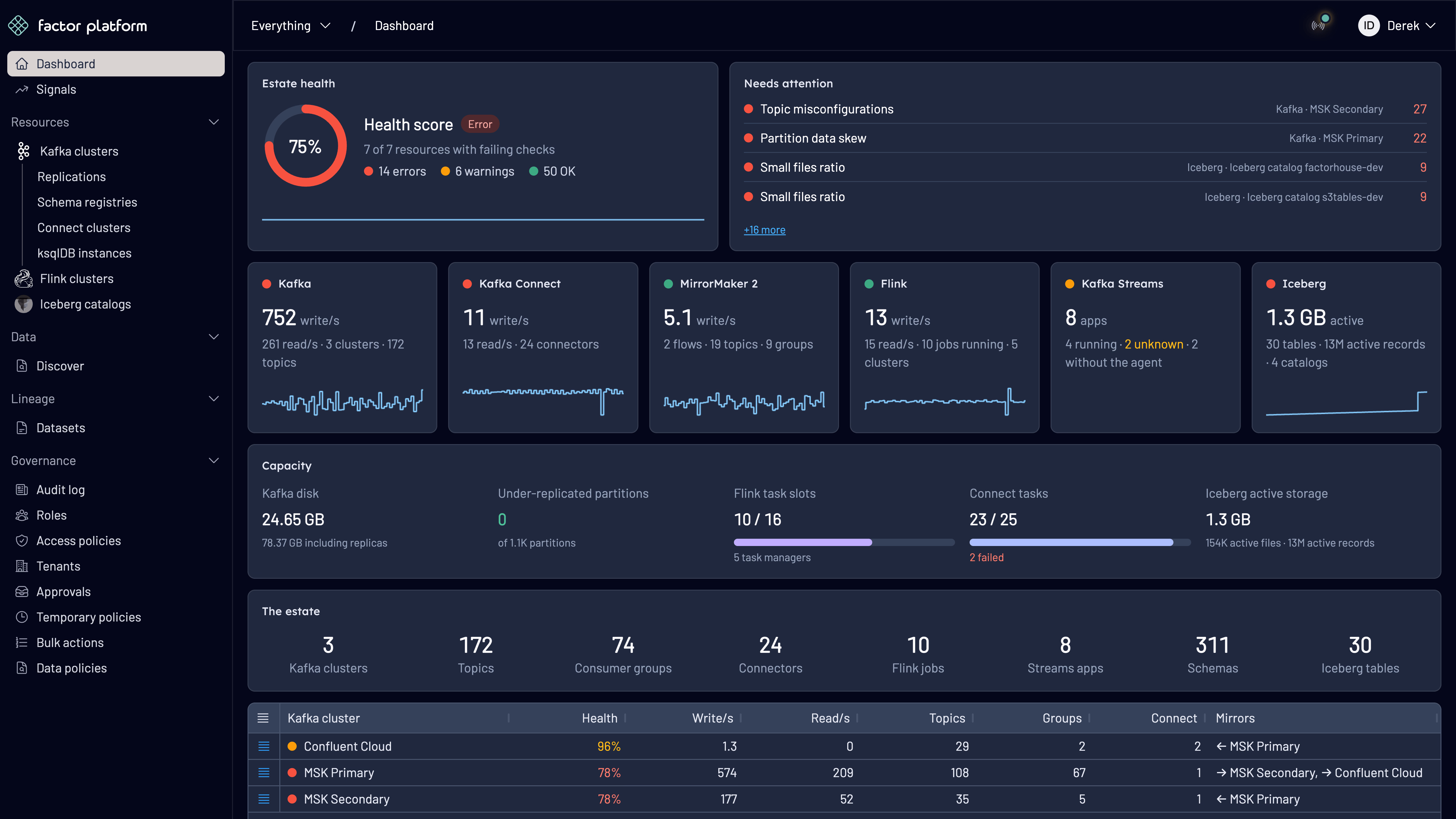Open ksqlDB instances in sidebar
Viewport: 1456px width, 819px height.
[84, 253]
